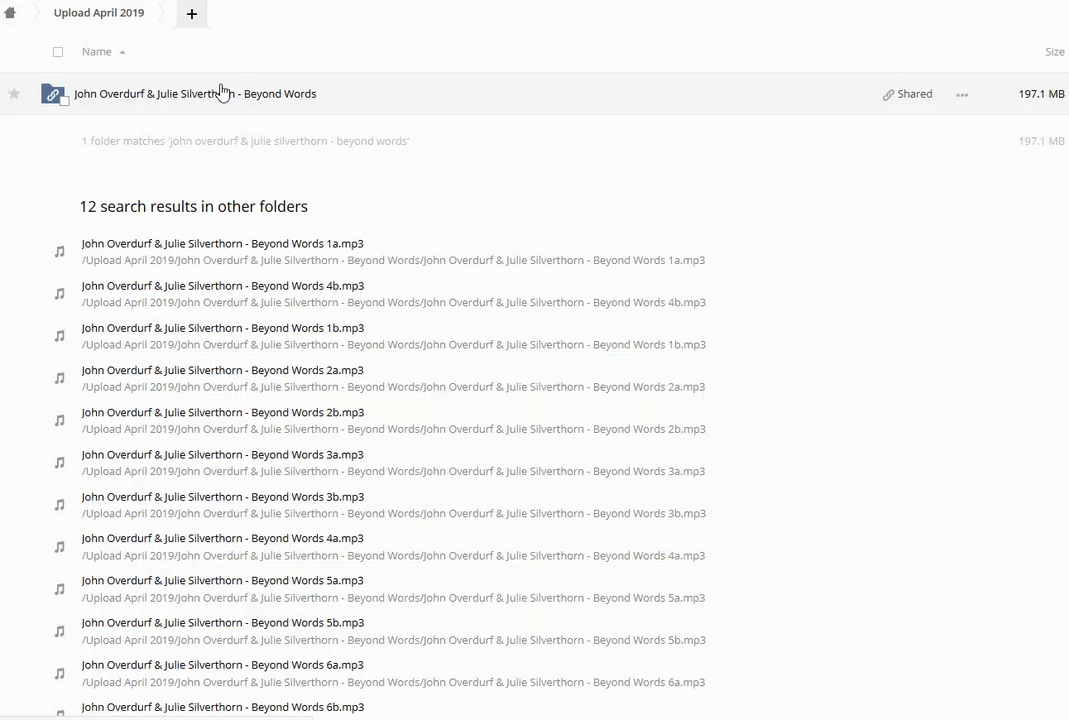Click music icon for Beyond Words 6a.mp3
This screenshot has height=720, width=1069.
click(60, 673)
